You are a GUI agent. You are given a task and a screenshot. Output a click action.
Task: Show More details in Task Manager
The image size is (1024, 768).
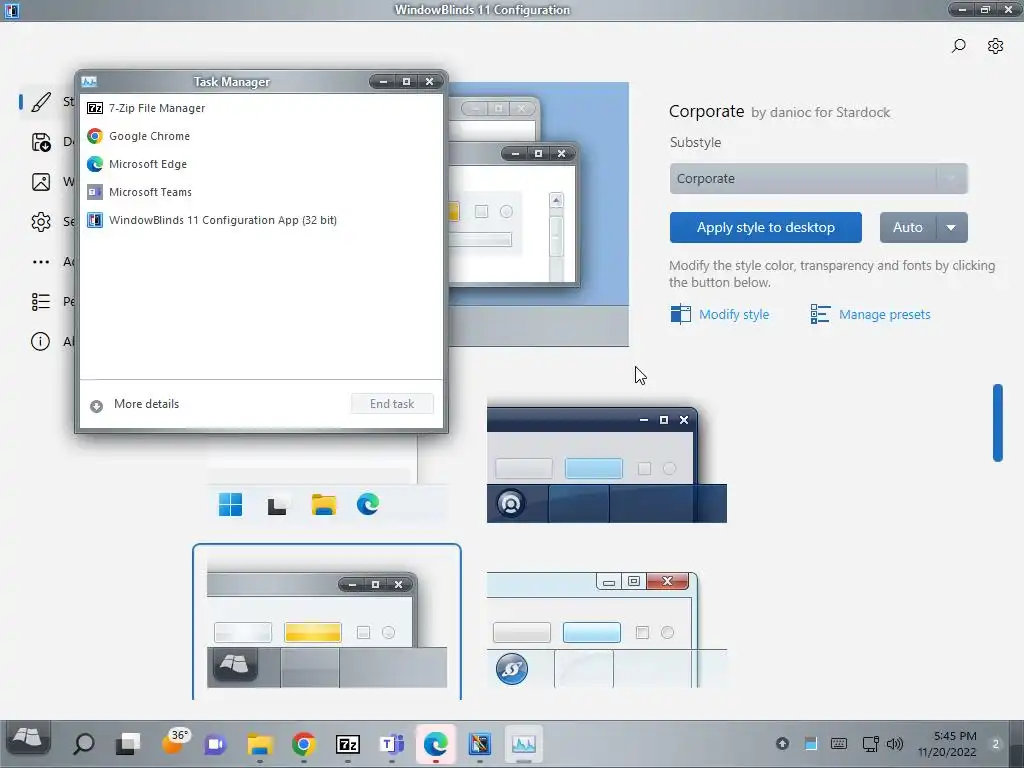pyautogui.click(x=146, y=404)
